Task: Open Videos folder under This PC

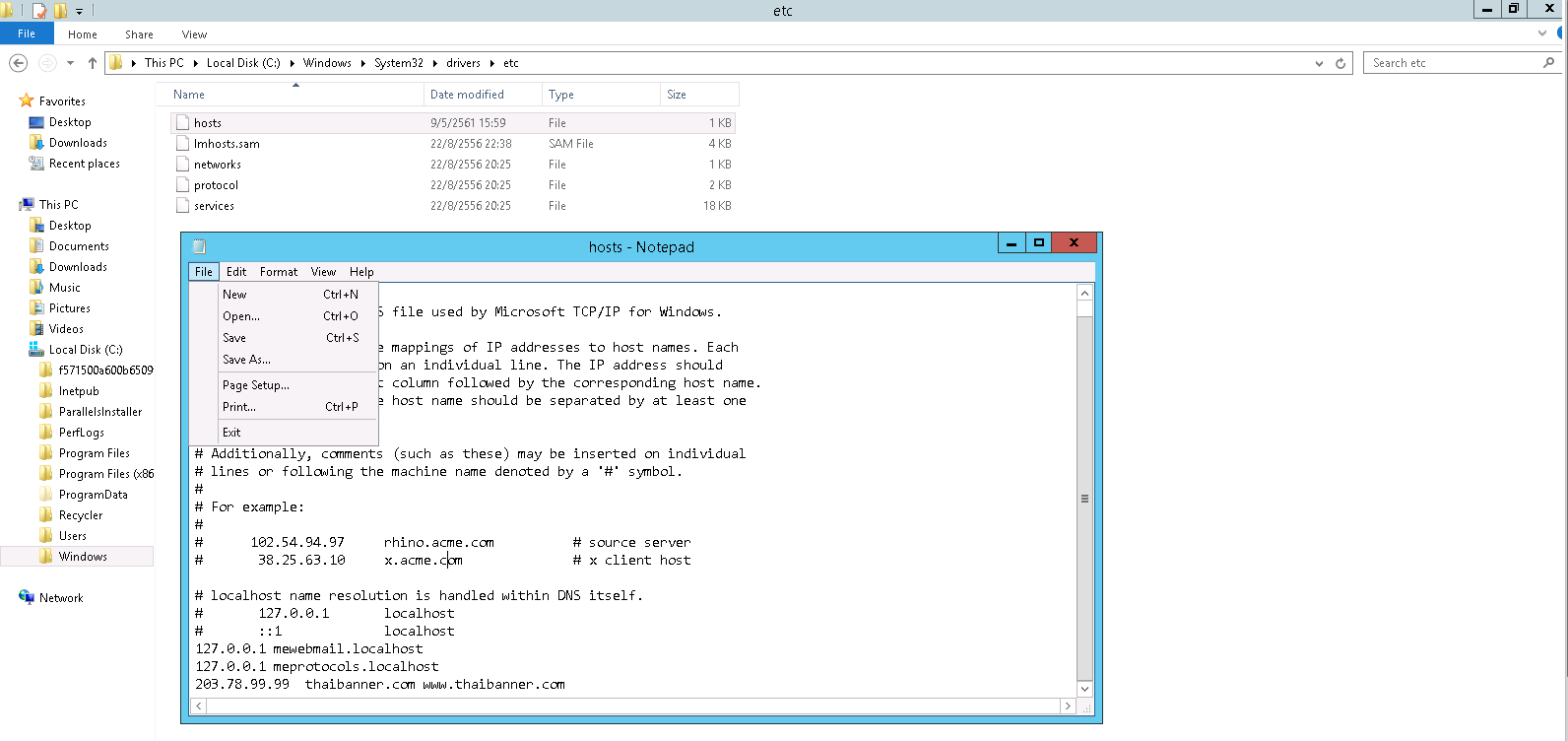Action: [x=66, y=329]
